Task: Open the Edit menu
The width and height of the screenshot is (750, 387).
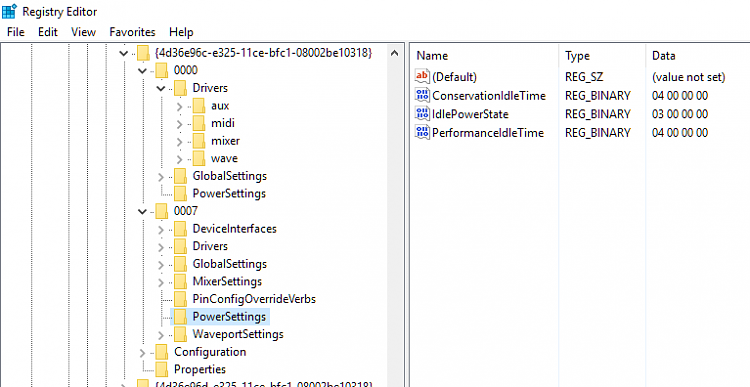Action: pos(48,32)
